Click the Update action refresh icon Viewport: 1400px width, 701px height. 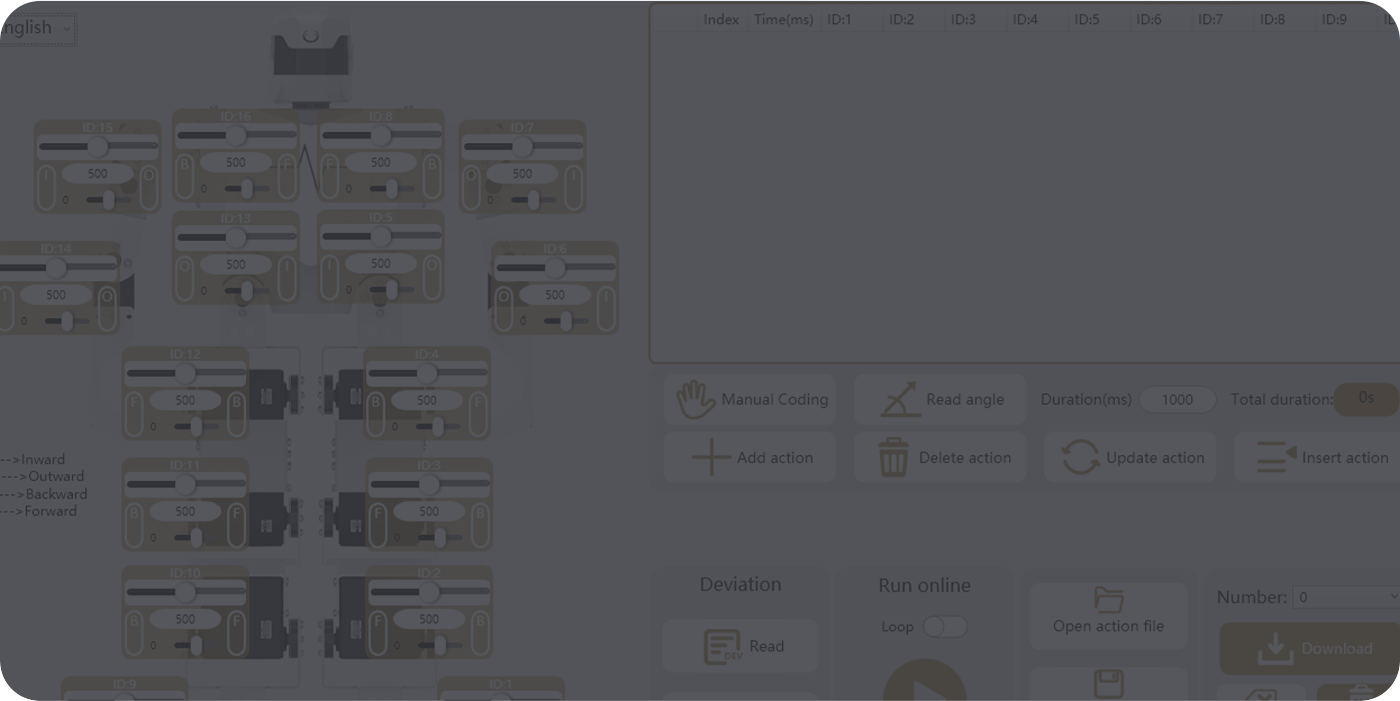click(1130, 458)
